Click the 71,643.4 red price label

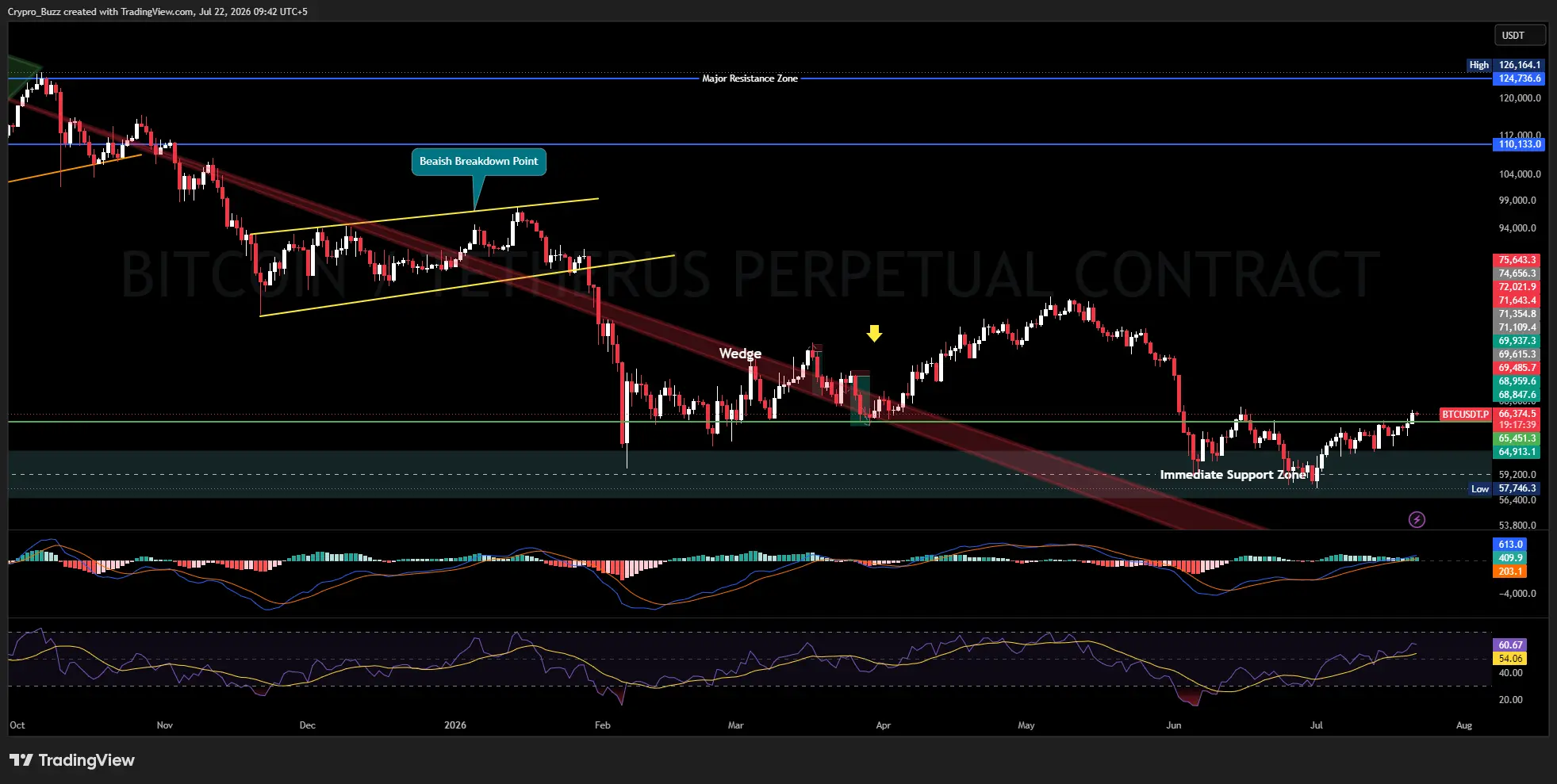click(x=1517, y=300)
